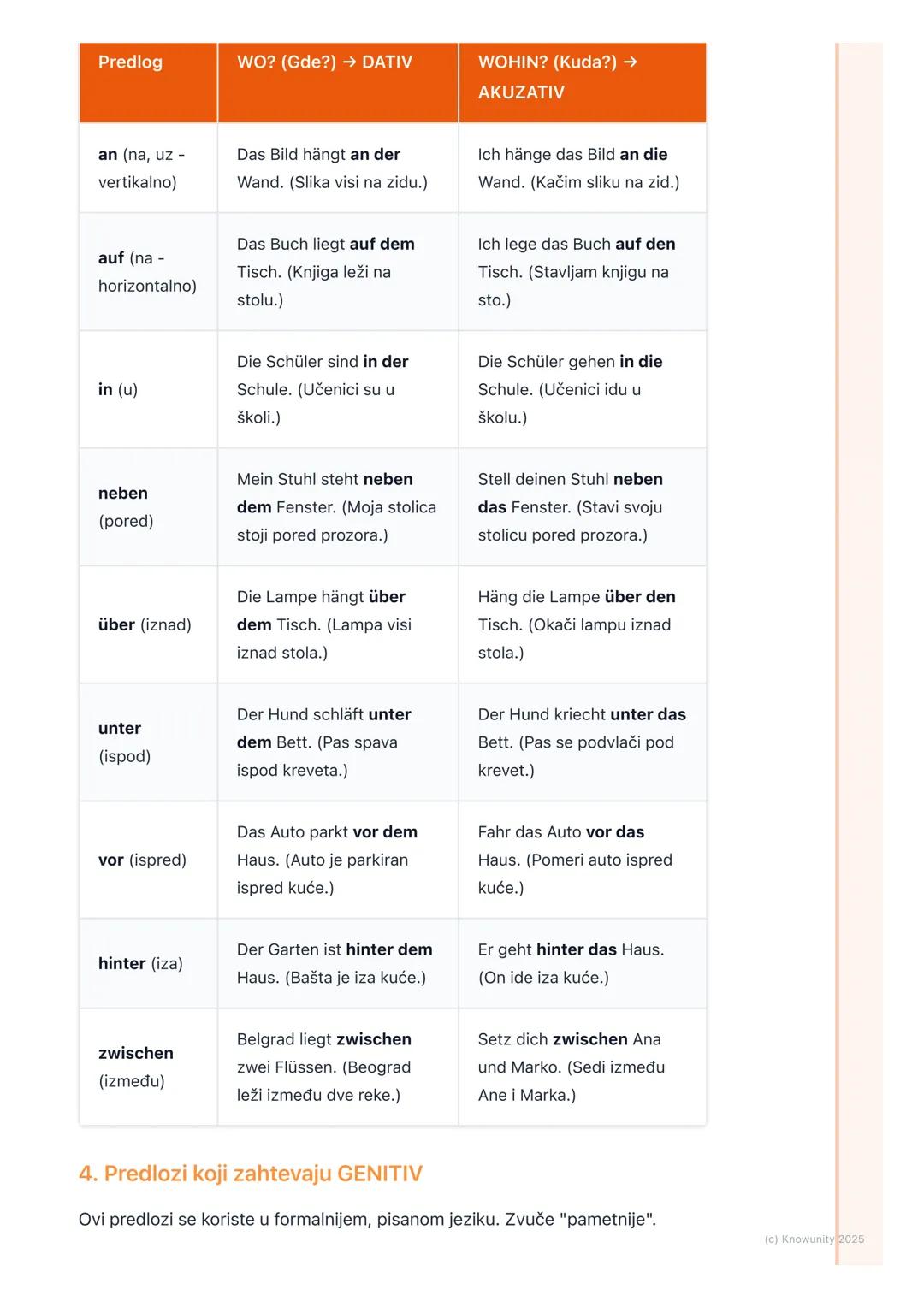This screenshot has height=1307, width=924.
Task: Click the sentence 'Das Bild hängt an der Wand'
Action: point(332,169)
